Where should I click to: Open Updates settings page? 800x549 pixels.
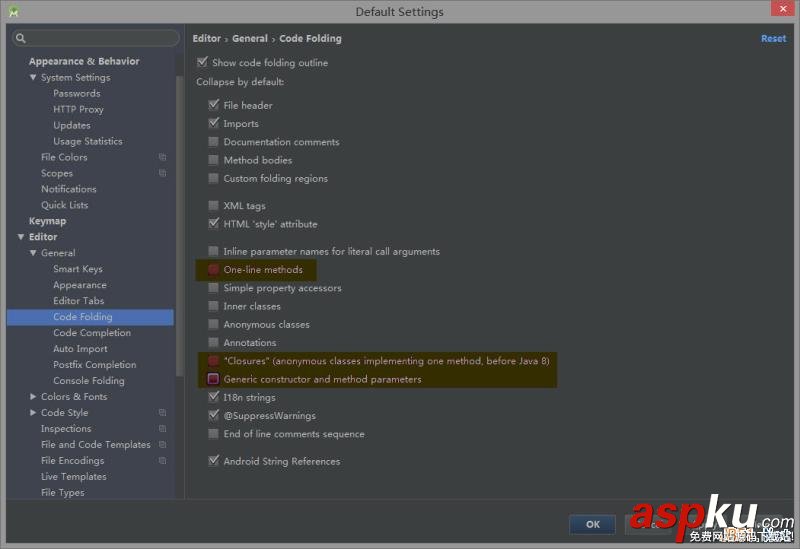pyautogui.click(x=72, y=126)
